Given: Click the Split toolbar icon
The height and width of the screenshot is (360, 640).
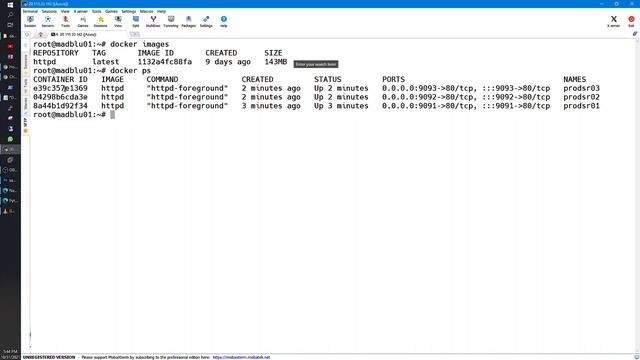Looking at the screenshot, I should (x=136, y=21).
